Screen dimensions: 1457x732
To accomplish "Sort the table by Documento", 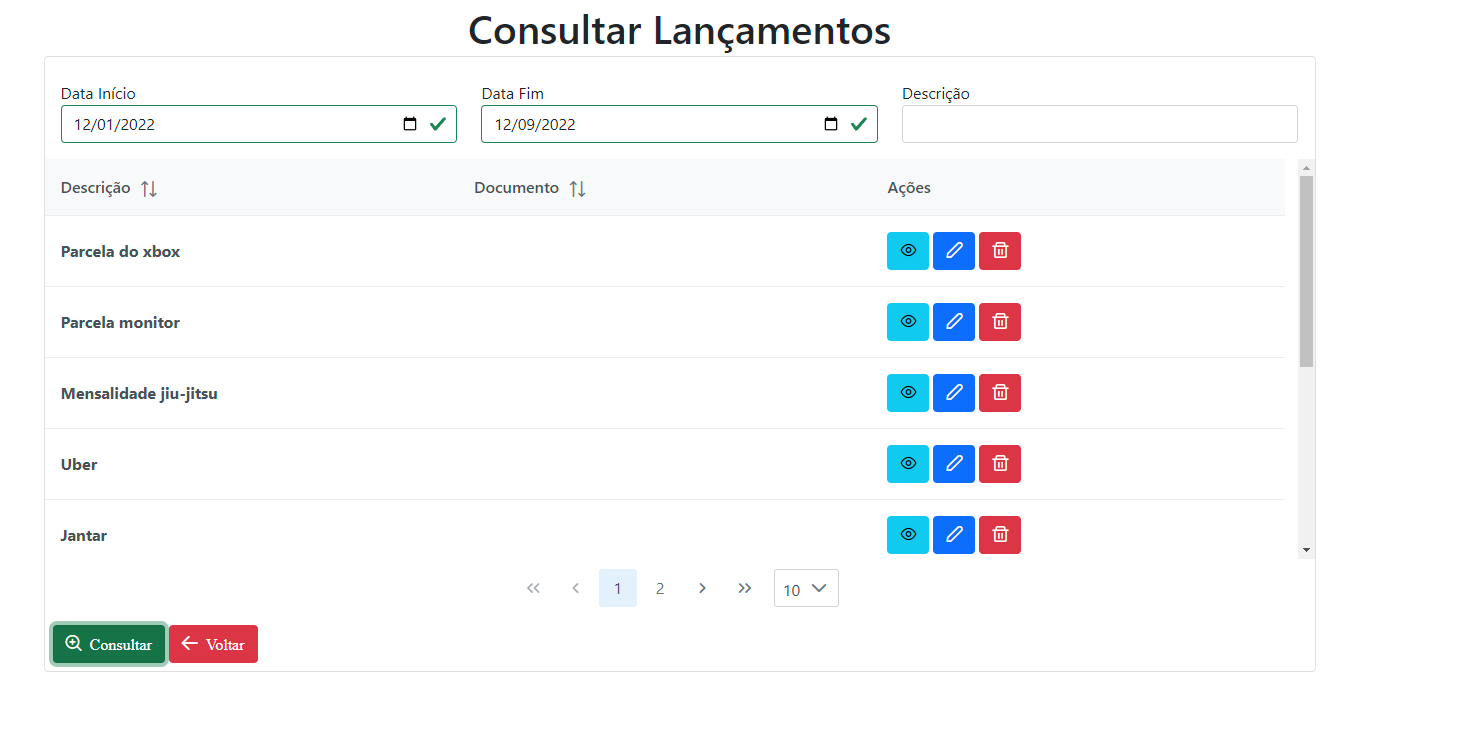I will (x=577, y=188).
